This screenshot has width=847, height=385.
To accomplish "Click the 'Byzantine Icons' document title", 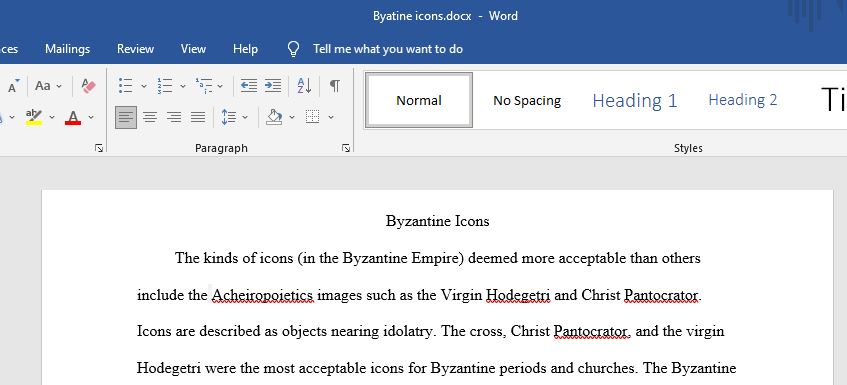I will [438, 221].
